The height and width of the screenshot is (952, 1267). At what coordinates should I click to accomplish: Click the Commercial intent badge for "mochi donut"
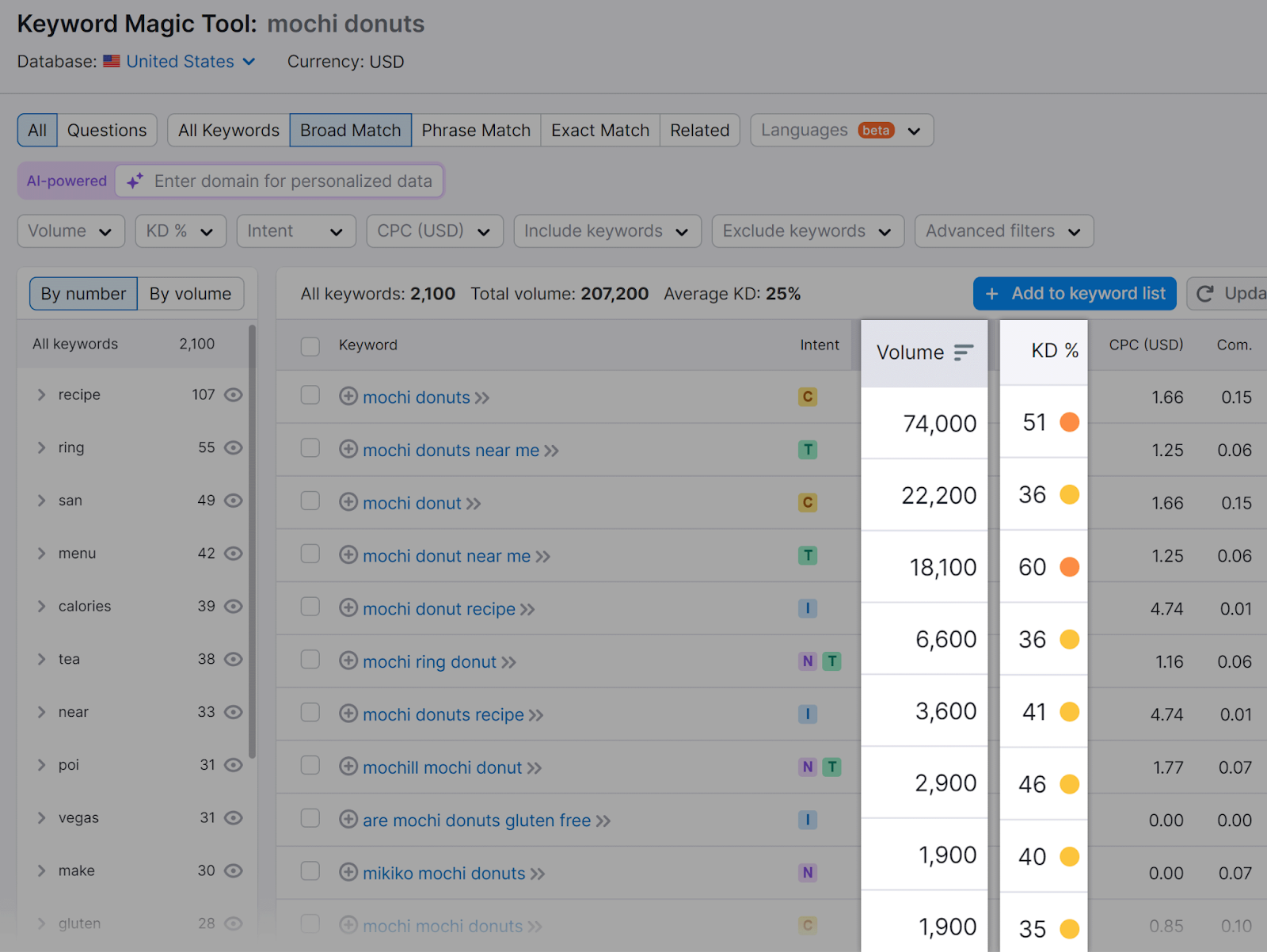click(808, 502)
